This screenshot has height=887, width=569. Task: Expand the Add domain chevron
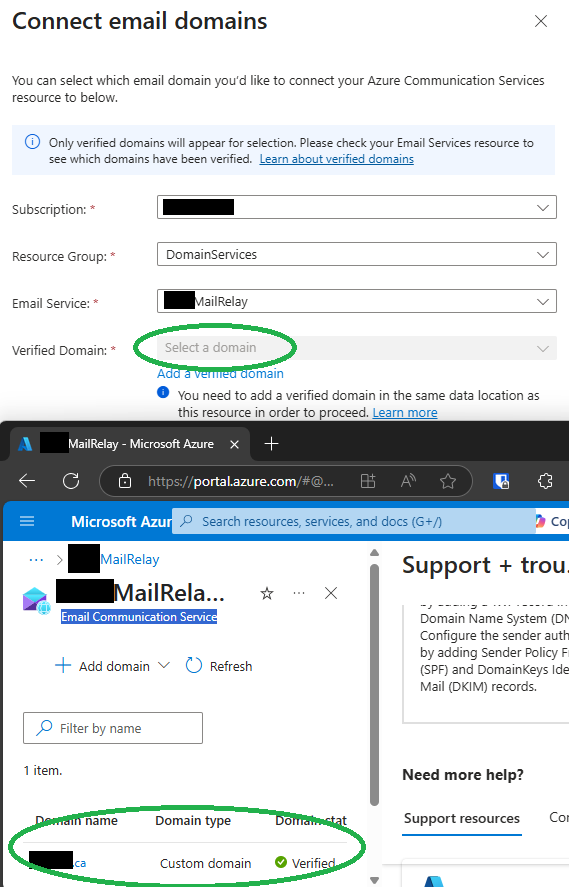click(x=163, y=665)
